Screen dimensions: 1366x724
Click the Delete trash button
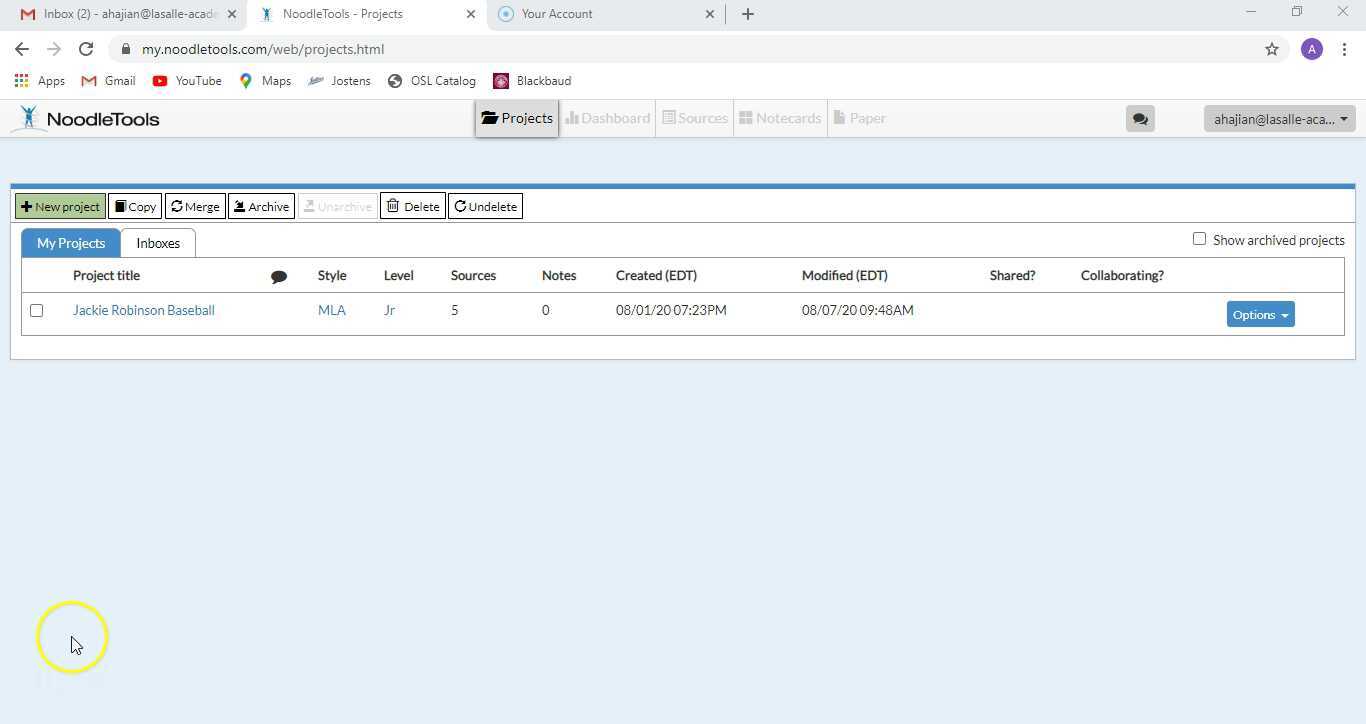pos(412,207)
